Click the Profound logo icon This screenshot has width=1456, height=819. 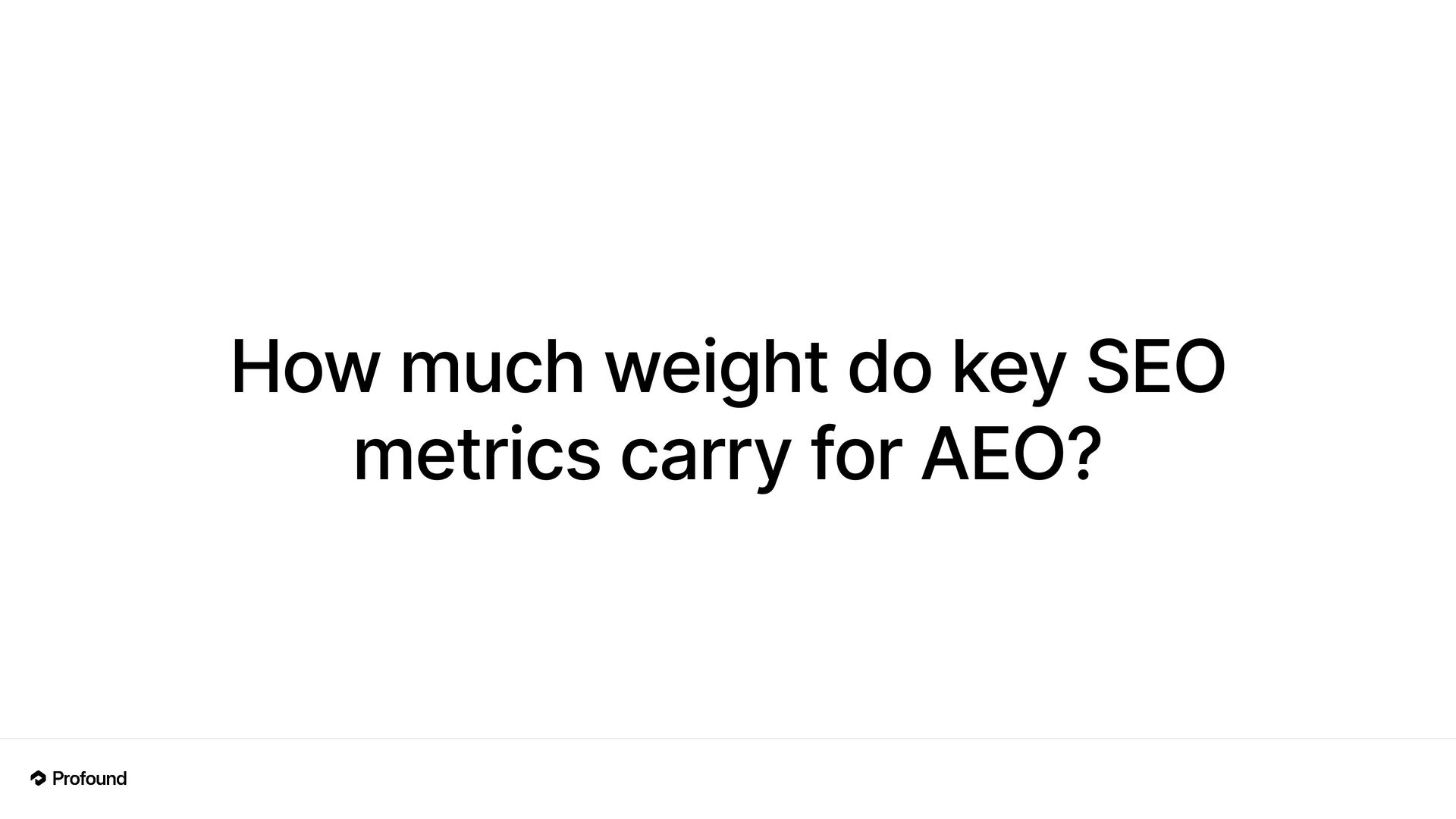click(x=38, y=778)
